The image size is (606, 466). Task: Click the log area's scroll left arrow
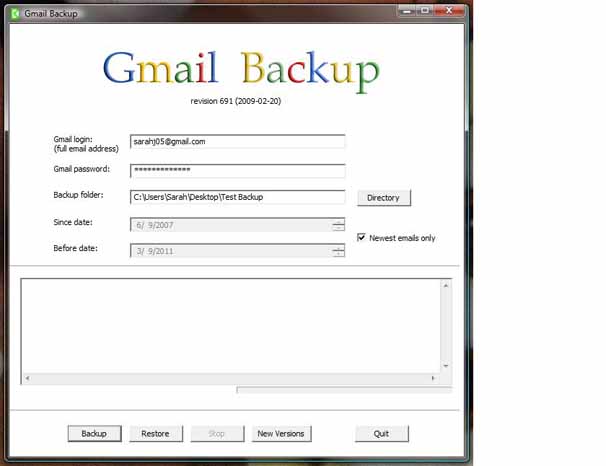pyautogui.click(x=27, y=378)
